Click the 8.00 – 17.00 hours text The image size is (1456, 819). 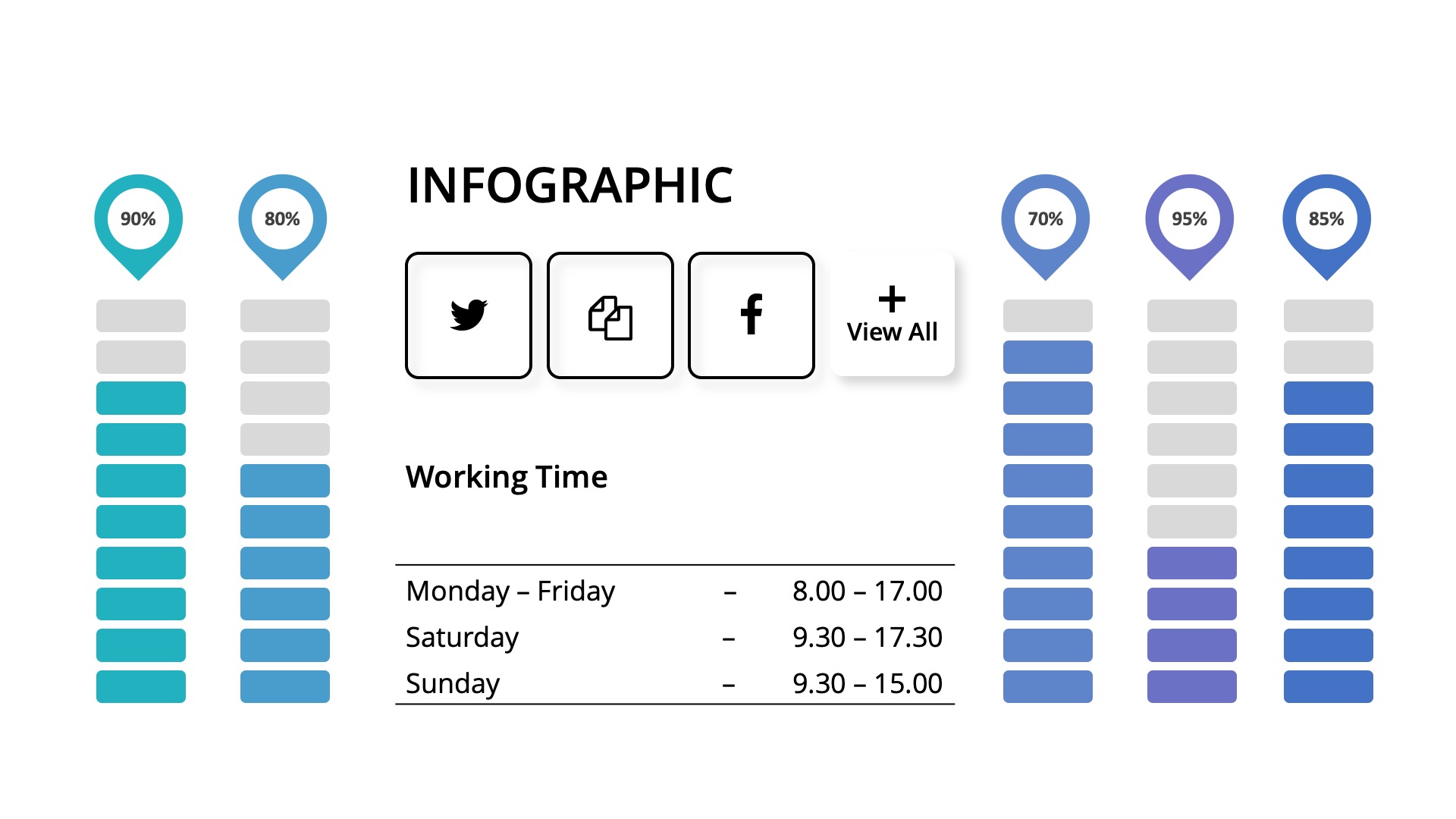[867, 591]
